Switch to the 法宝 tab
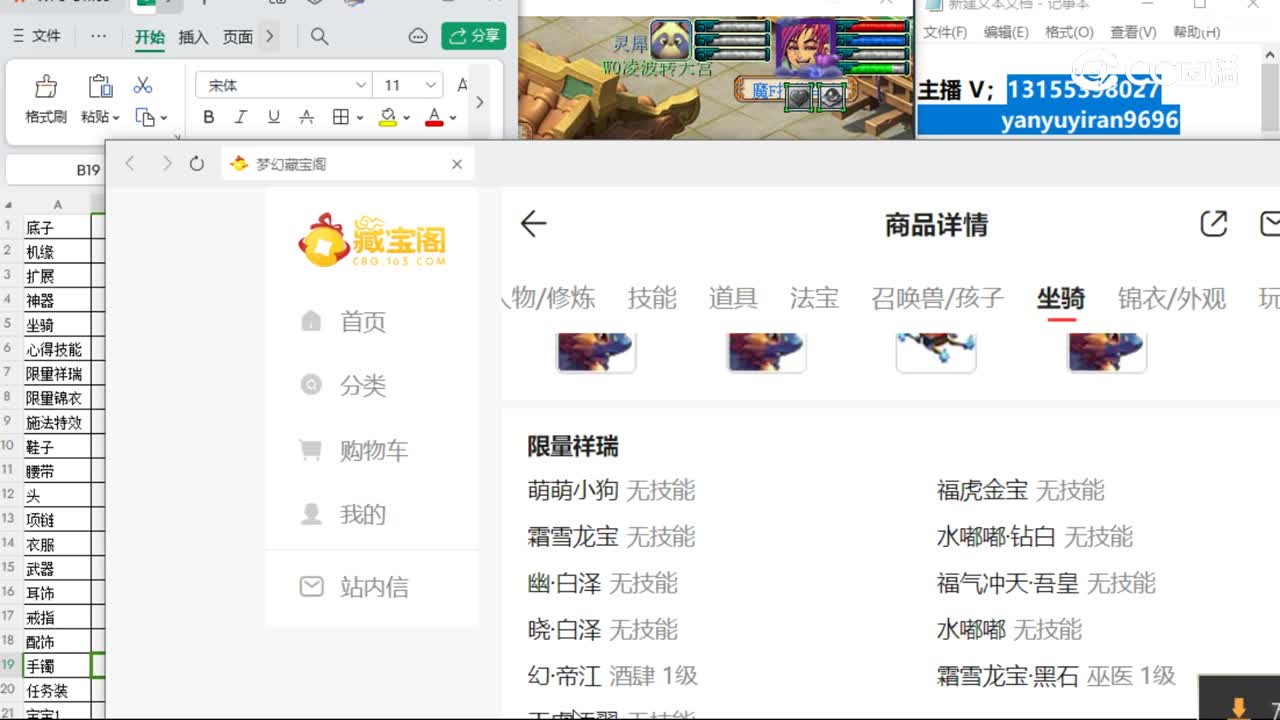 tap(814, 298)
